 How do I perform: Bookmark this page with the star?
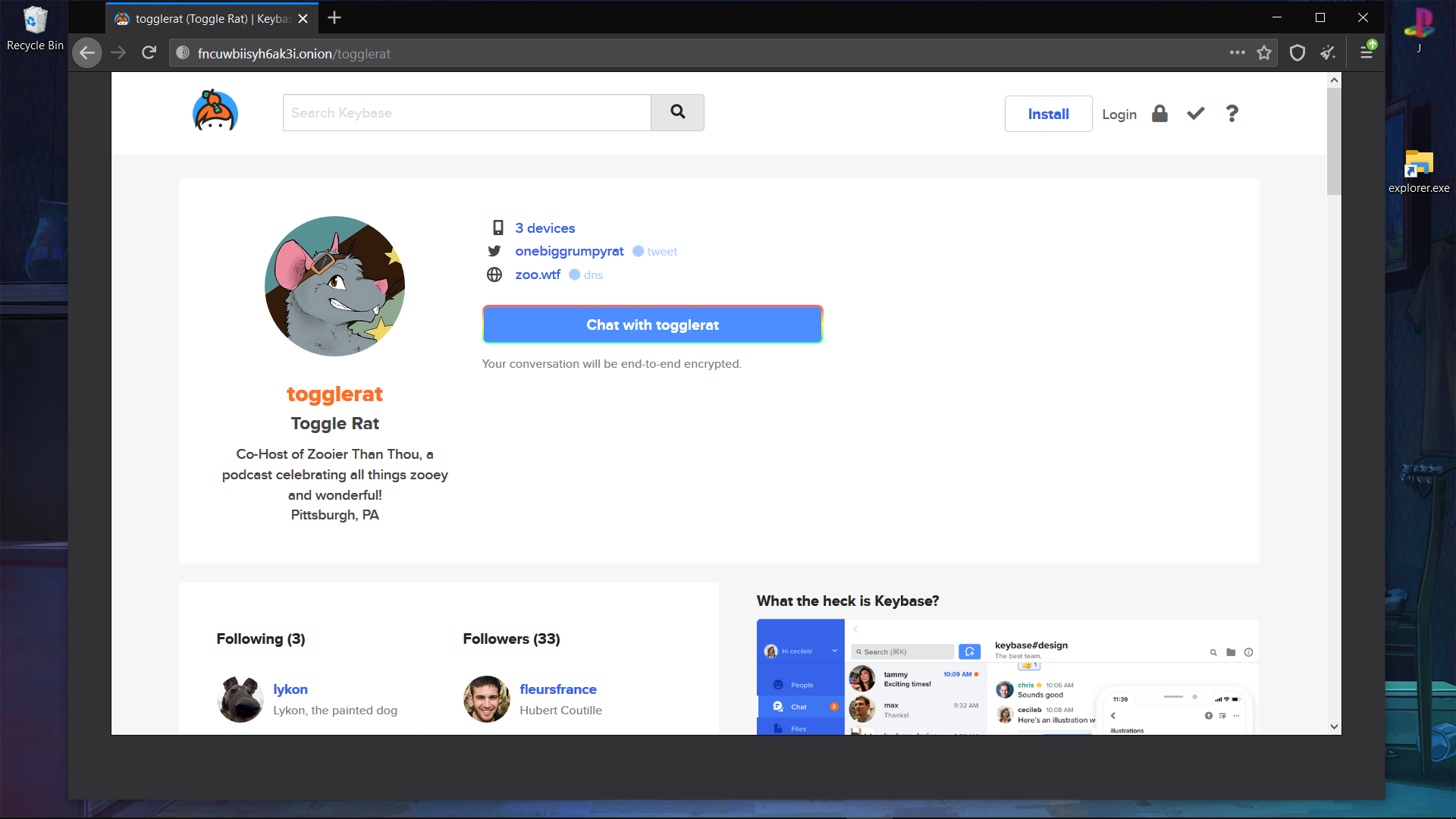(x=1264, y=53)
